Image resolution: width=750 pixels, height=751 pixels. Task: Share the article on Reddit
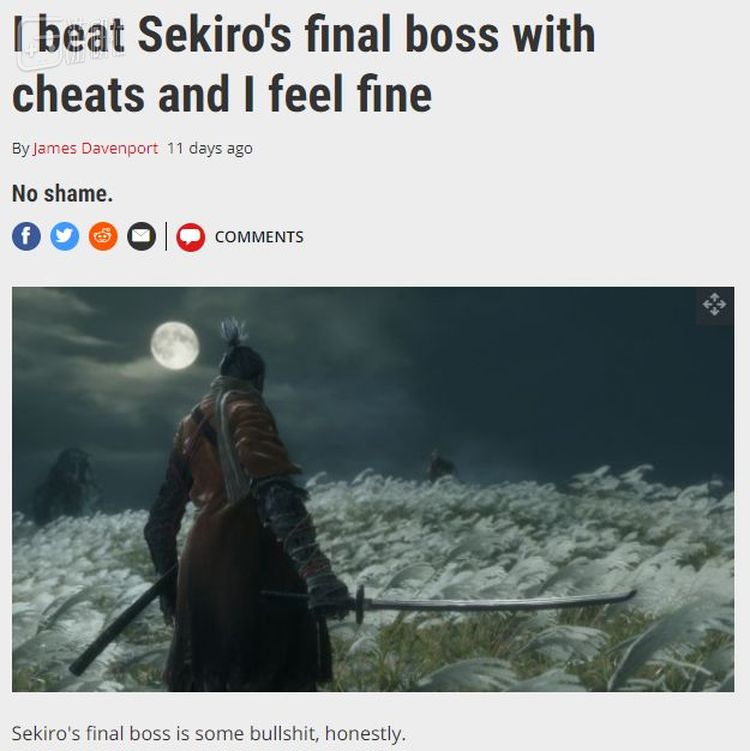pos(103,236)
